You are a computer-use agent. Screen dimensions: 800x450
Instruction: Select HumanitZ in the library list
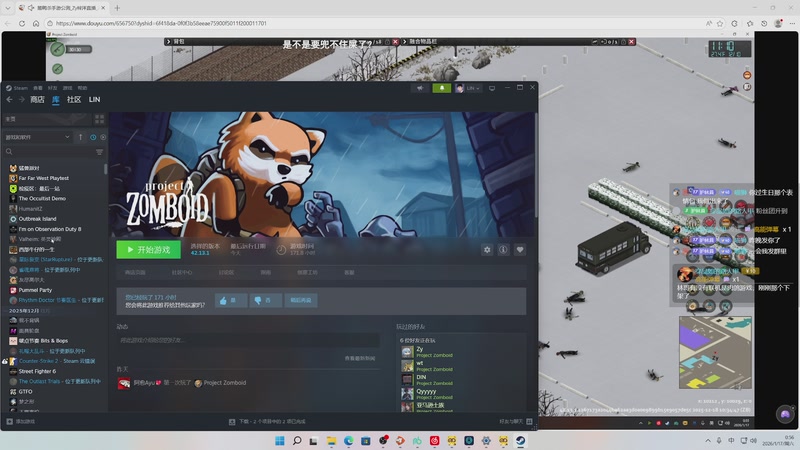30,209
